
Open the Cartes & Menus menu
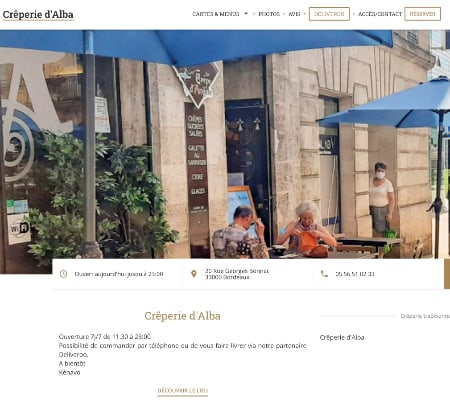pos(216,14)
